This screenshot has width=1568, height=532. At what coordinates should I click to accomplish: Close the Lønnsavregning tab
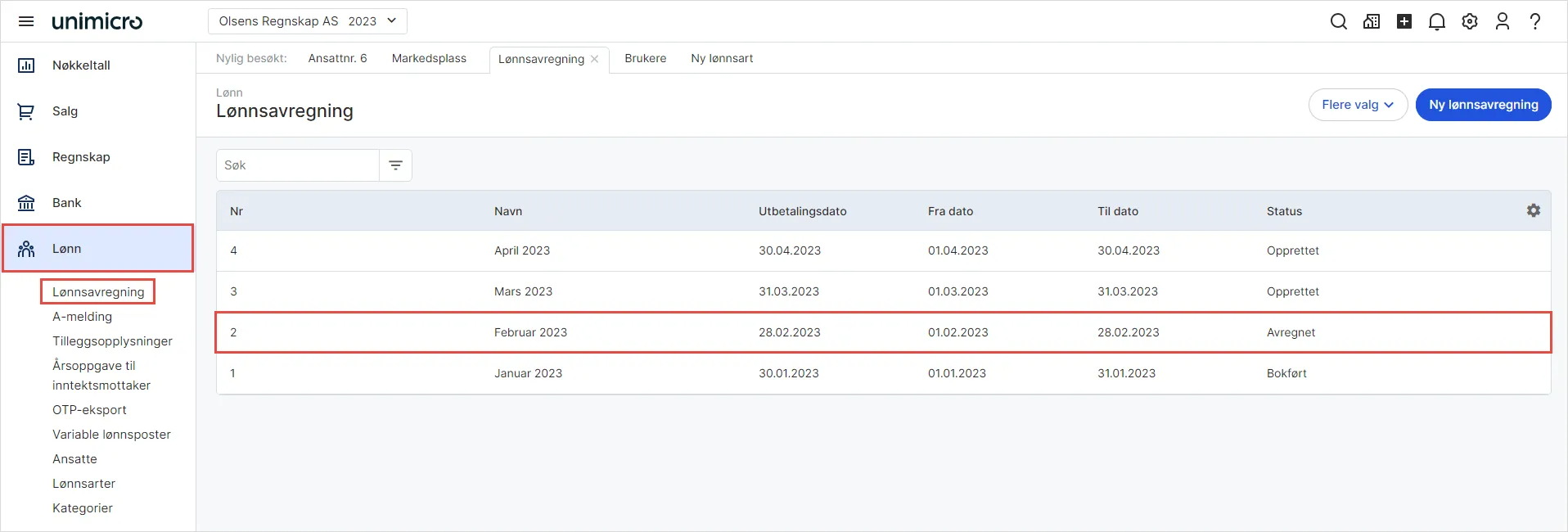(x=595, y=59)
